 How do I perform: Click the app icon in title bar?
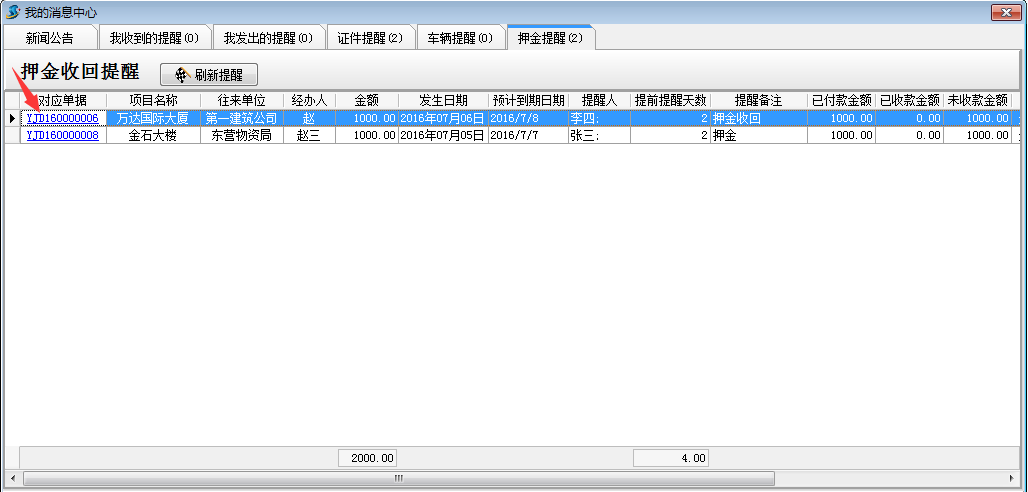pyautogui.click(x=12, y=11)
